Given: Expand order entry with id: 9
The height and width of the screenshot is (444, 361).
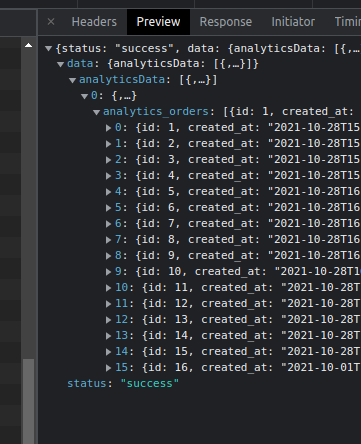Looking at the screenshot, I should 108,256.
